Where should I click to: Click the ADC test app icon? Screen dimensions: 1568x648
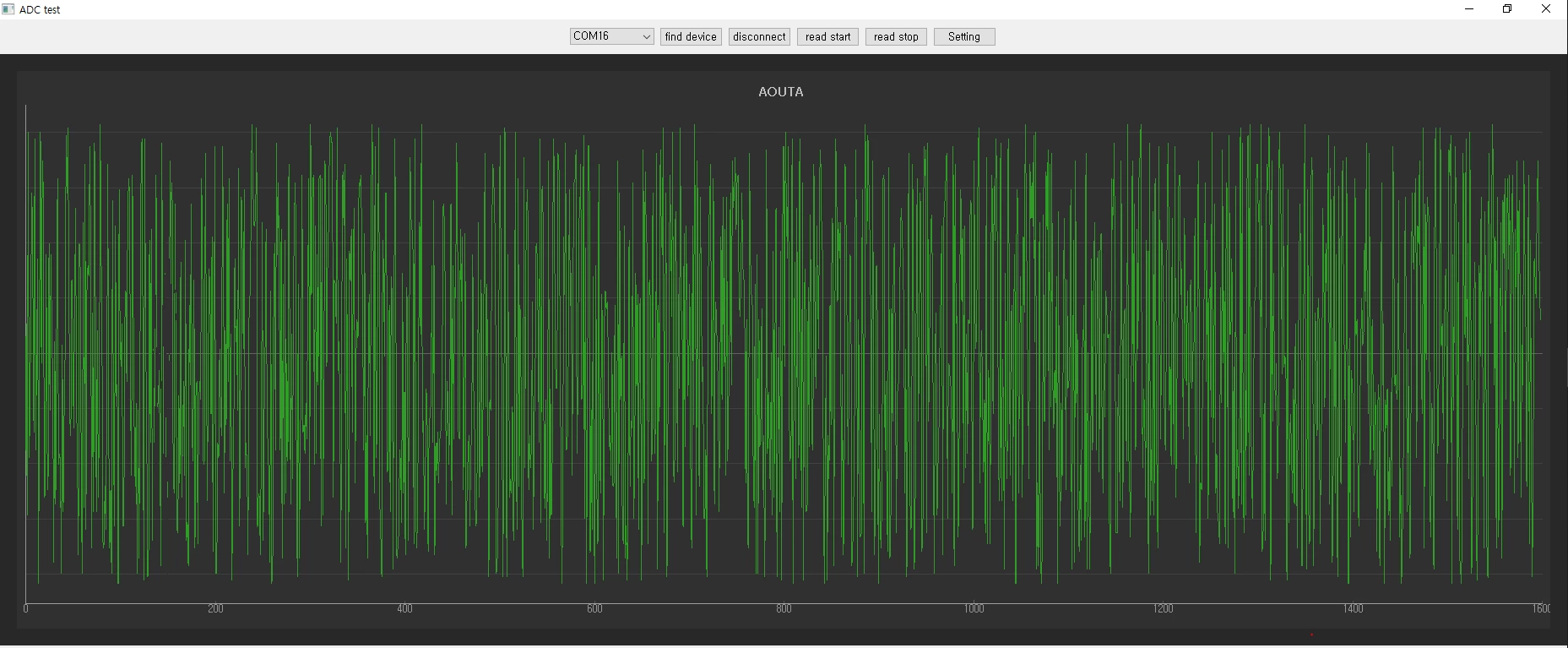(8, 9)
